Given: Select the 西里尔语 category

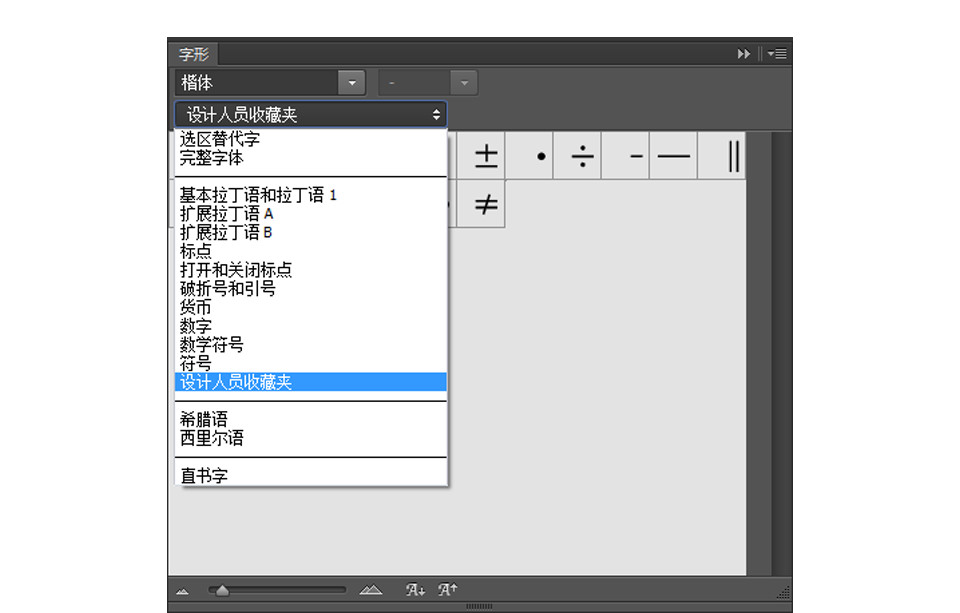Looking at the screenshot, I should click(311, 438).
